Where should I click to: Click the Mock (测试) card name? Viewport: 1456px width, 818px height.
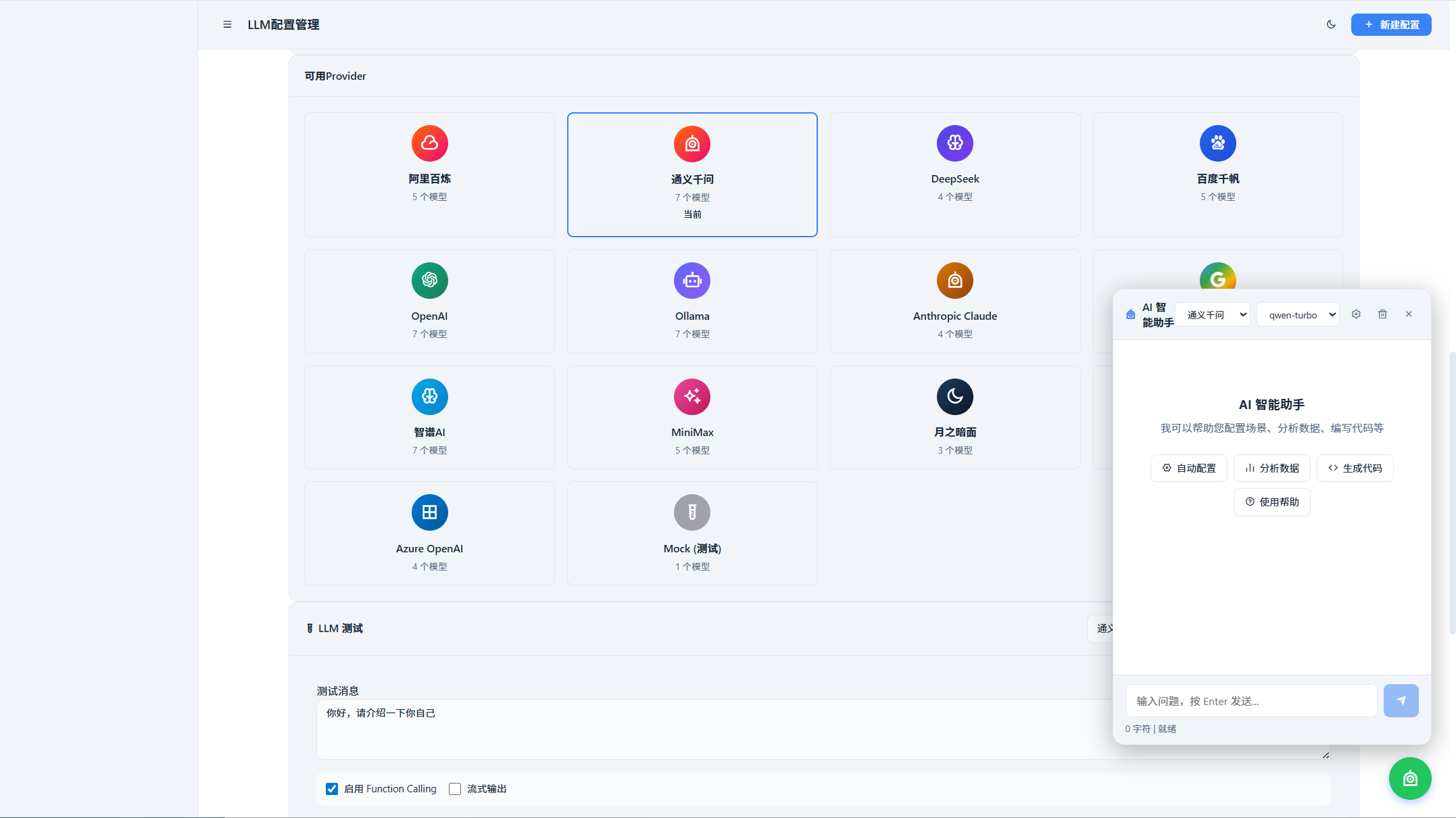tap(692, 549)
